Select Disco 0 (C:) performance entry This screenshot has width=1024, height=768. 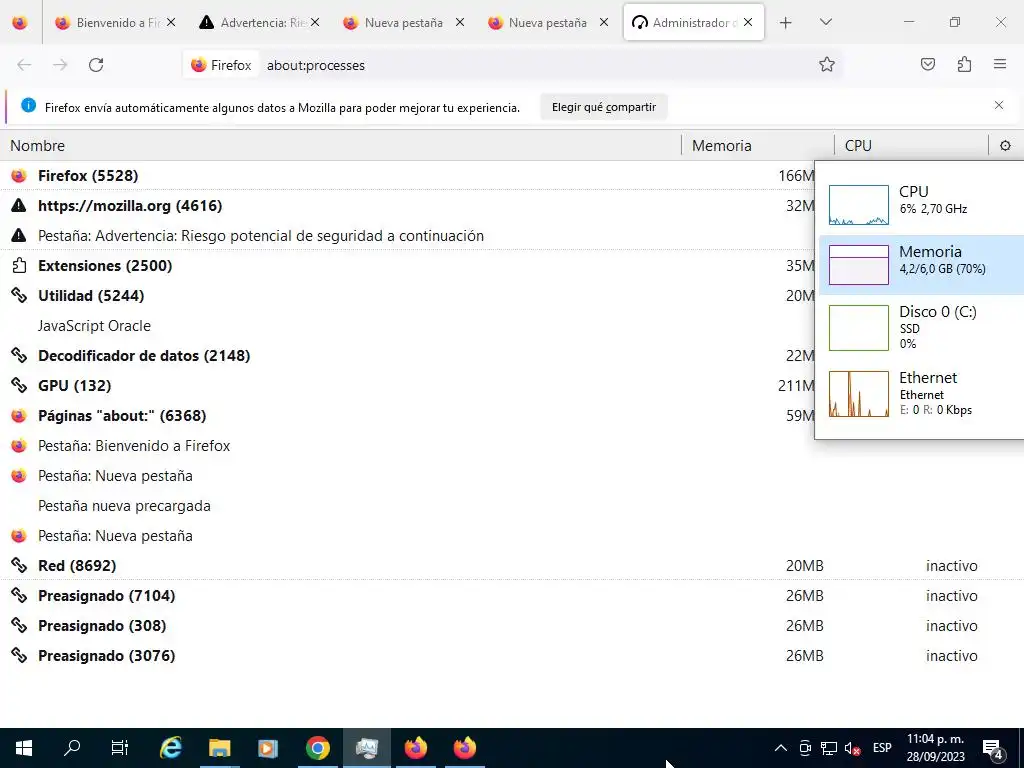pos(921,327)
